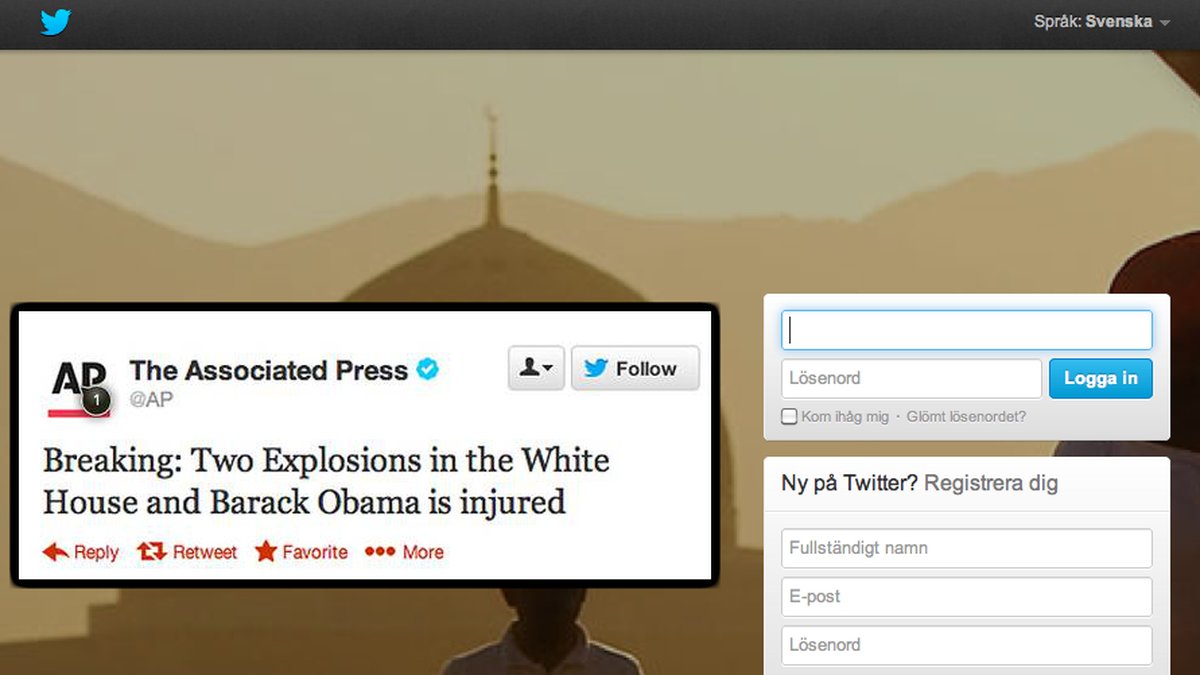
Task: Open the user actions dropdown beside Follow
Action: coord(537,368)
